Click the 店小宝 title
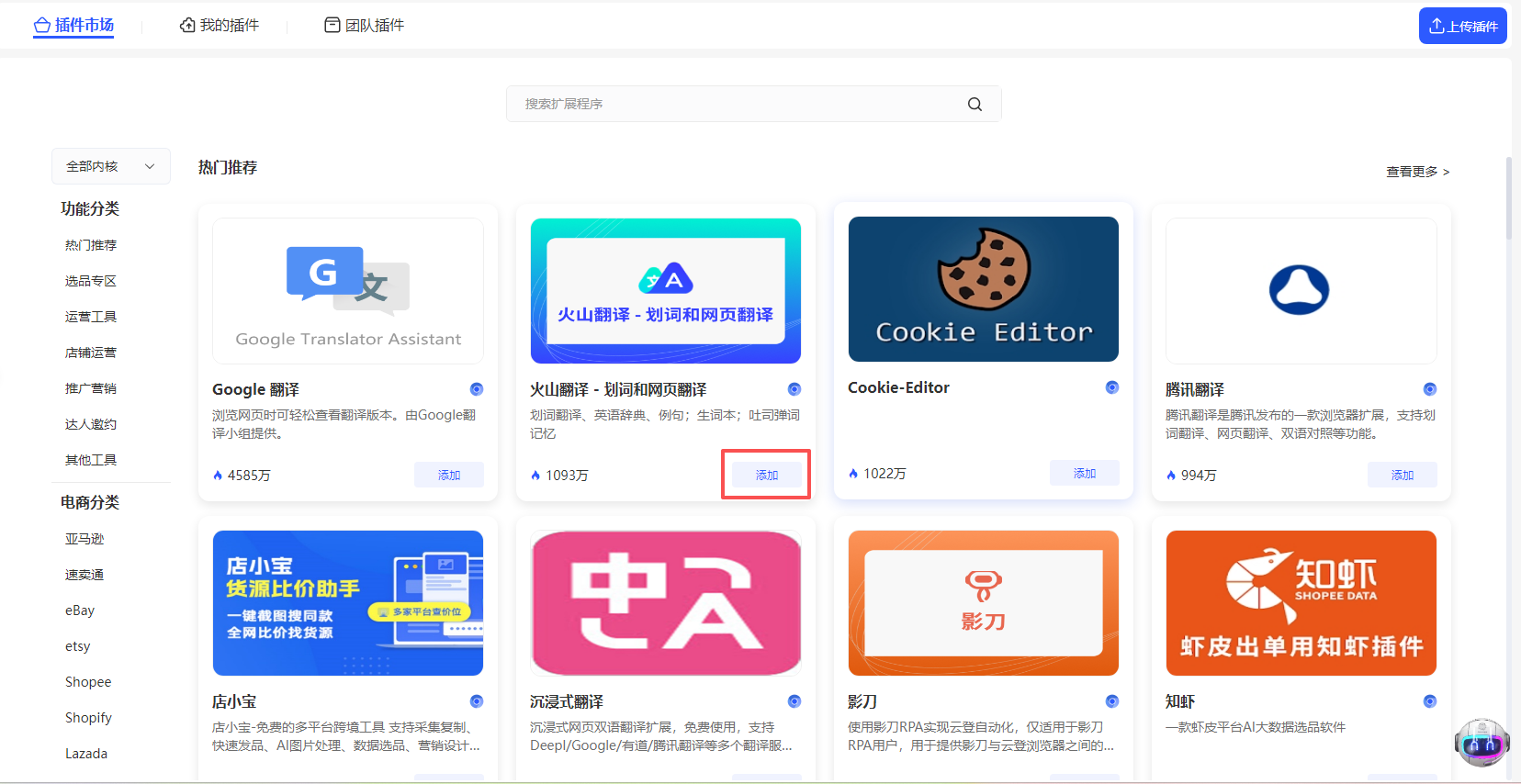 [x=234, y=701]
